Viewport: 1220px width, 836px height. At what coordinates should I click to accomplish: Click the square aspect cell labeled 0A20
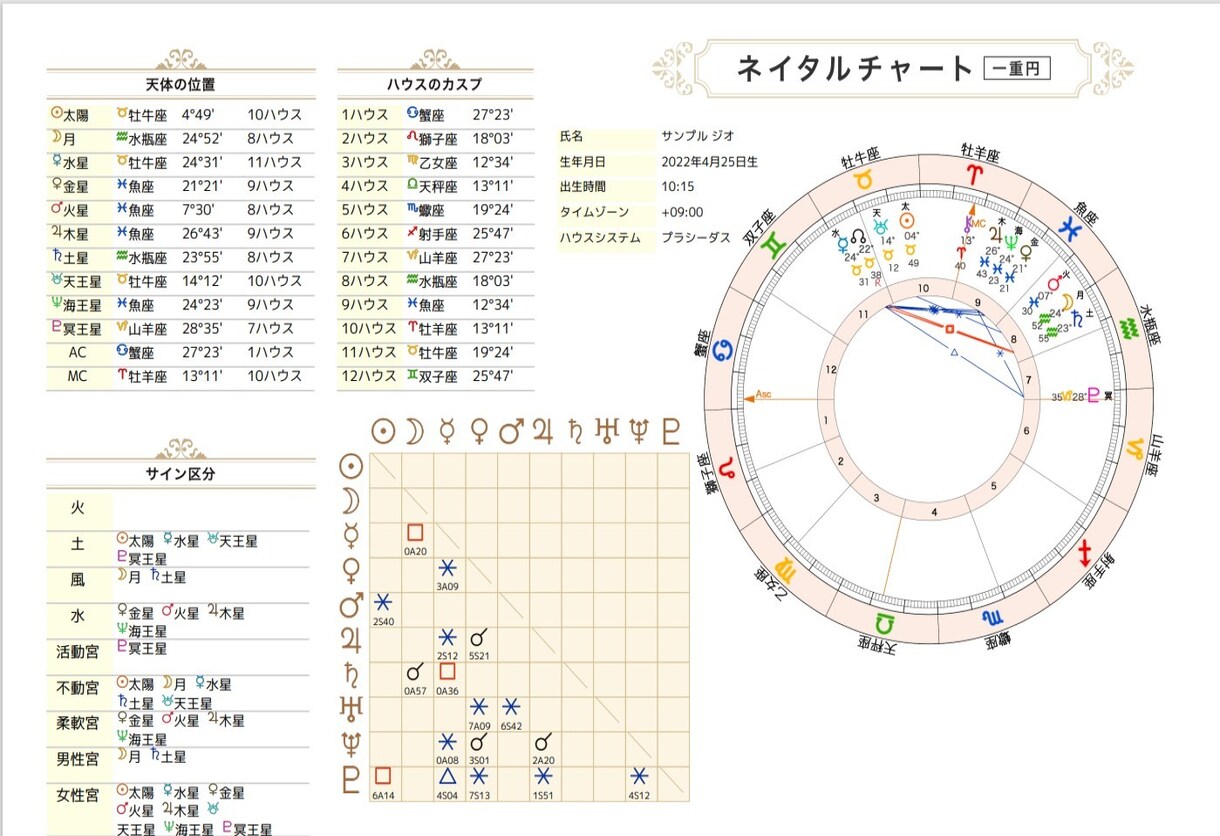(415, 540)
